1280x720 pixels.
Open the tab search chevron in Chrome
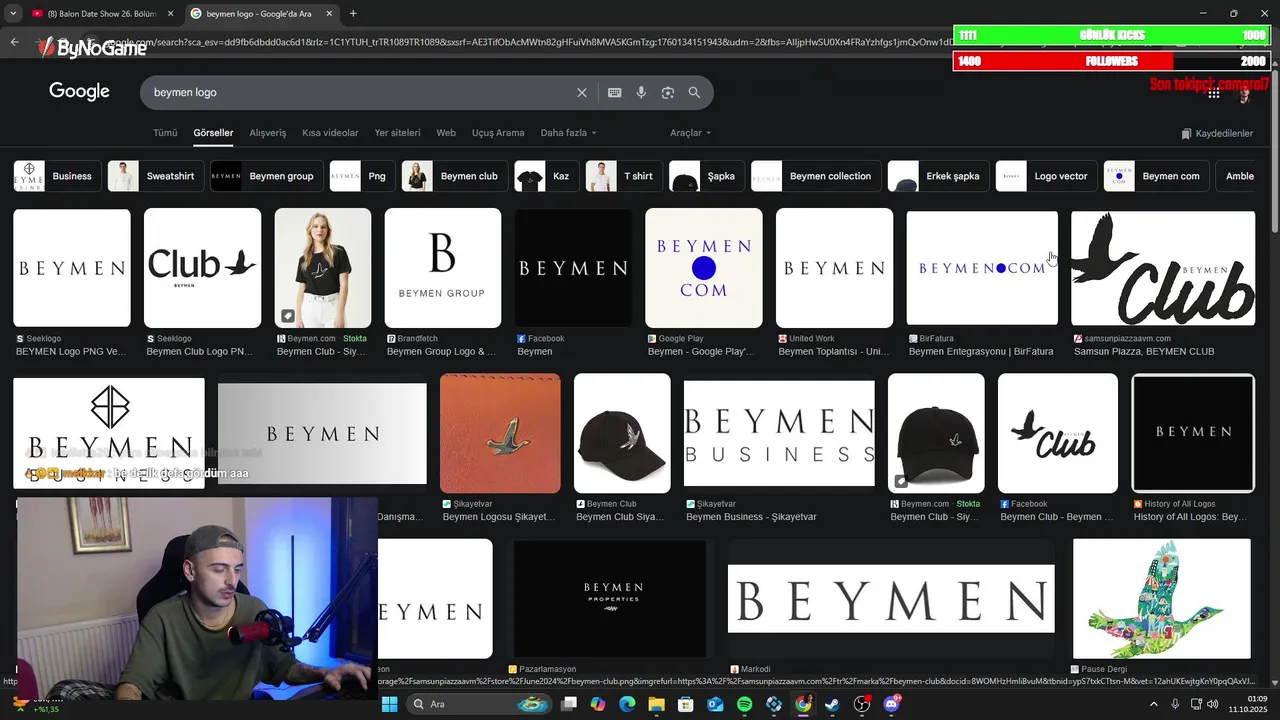[14, 14]
